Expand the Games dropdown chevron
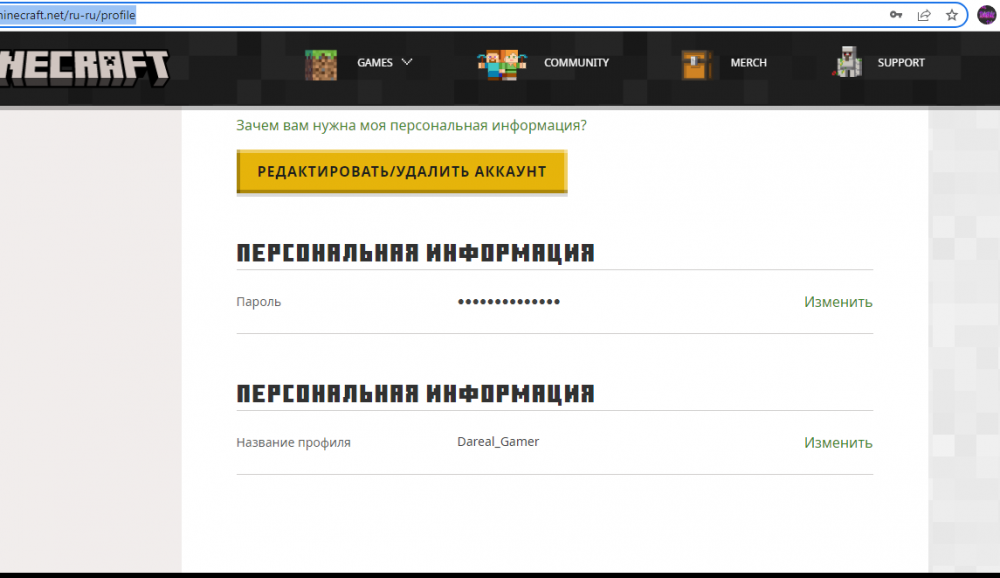The image size is (1000, 578). pyautogui.click(x=407, y=63)
